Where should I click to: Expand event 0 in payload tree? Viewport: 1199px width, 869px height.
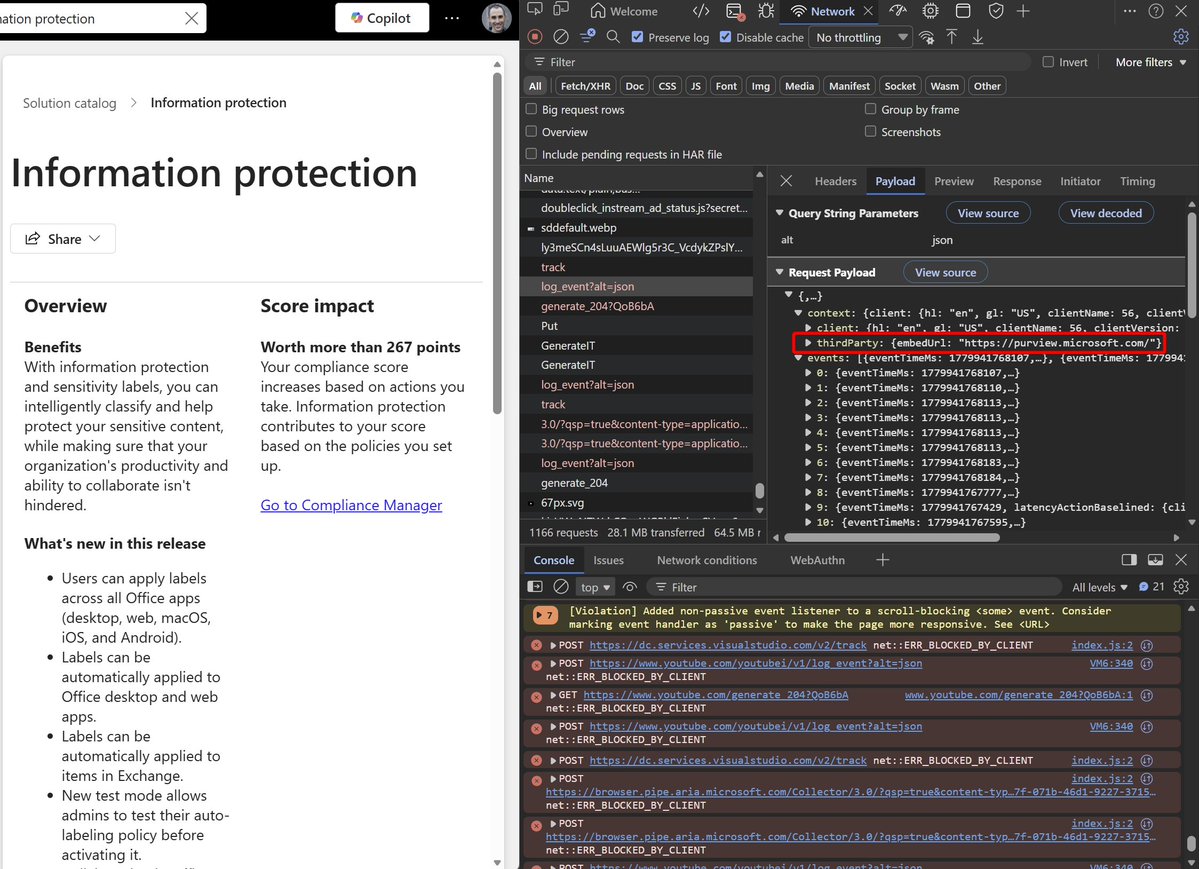coord(808,373)
